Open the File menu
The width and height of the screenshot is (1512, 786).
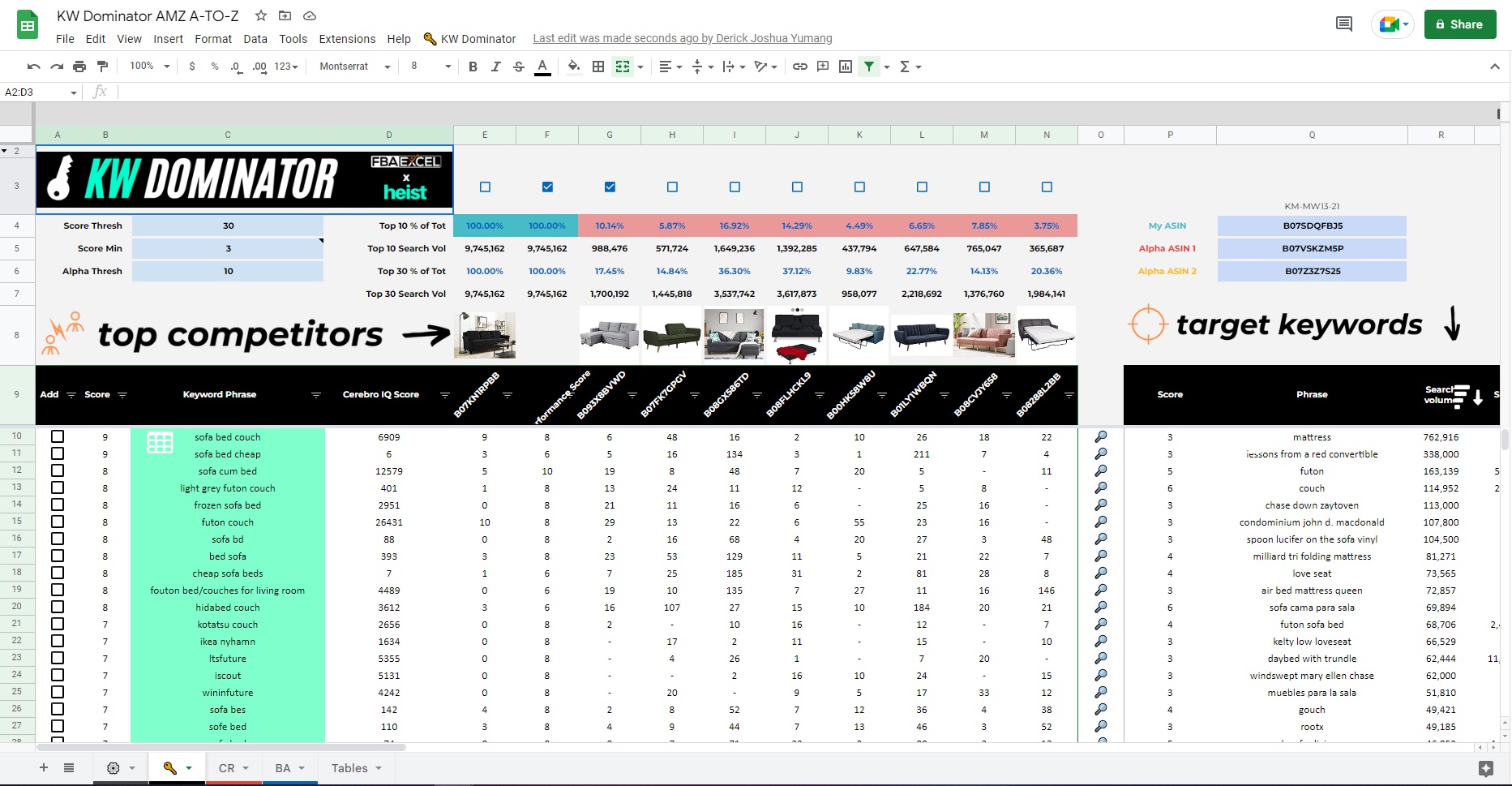coord(65,39)
